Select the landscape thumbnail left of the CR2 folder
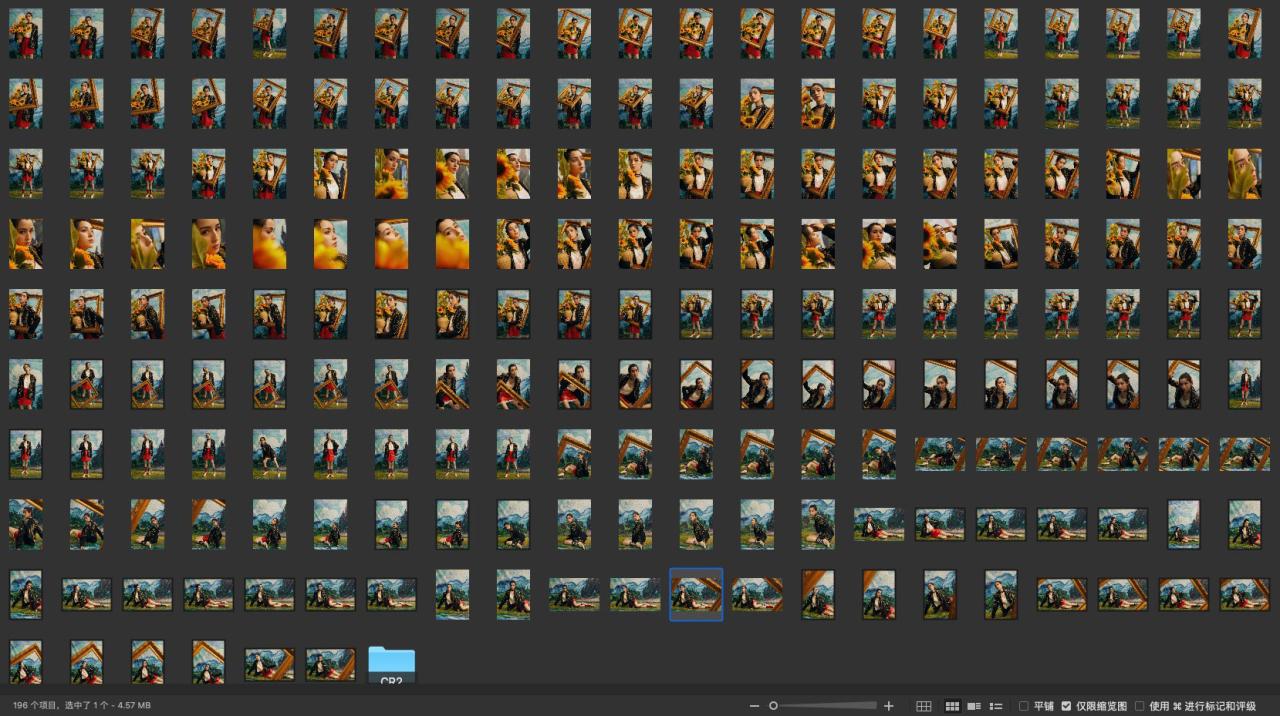This screenshot has width=1280, height=716. tap(330, 665)
